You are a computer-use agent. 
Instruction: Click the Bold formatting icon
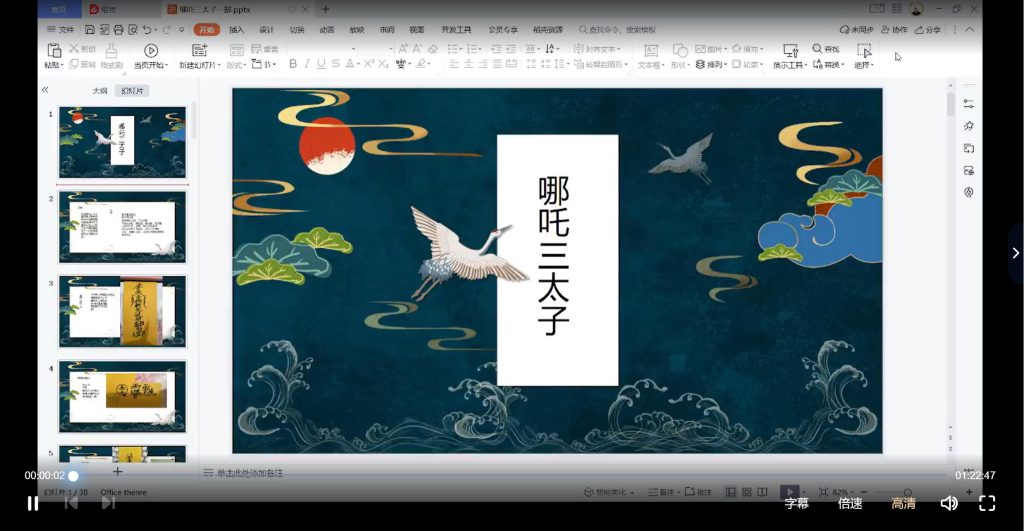coord(293,64)
